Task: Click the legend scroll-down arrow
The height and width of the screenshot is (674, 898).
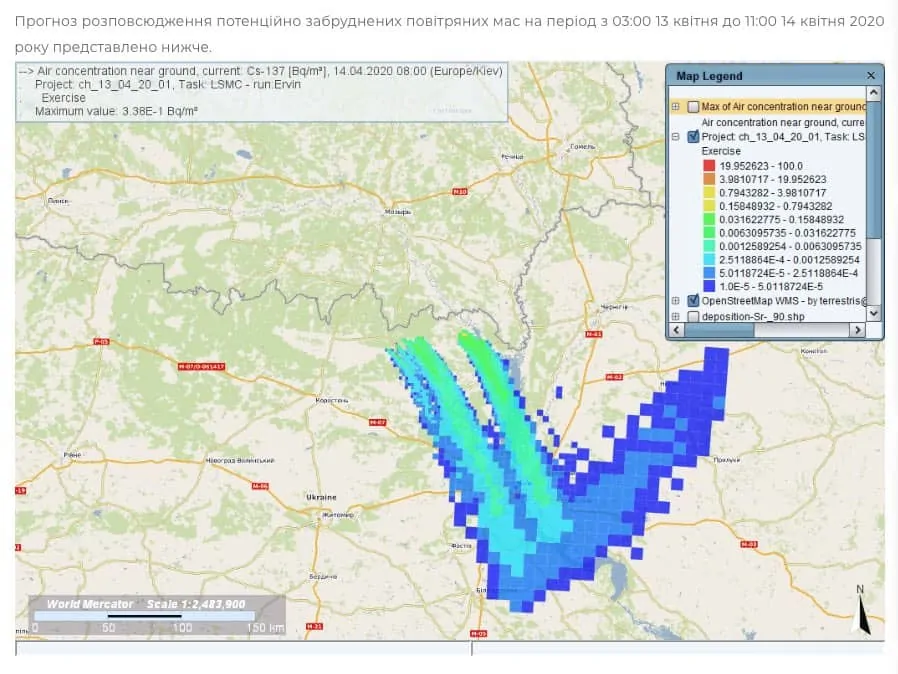Action: 873,313
